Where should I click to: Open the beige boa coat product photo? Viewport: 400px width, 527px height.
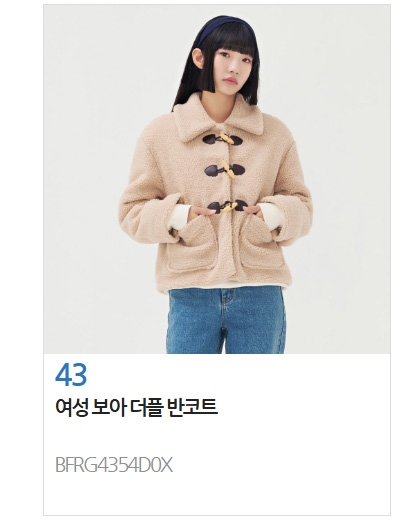(217, 179)
